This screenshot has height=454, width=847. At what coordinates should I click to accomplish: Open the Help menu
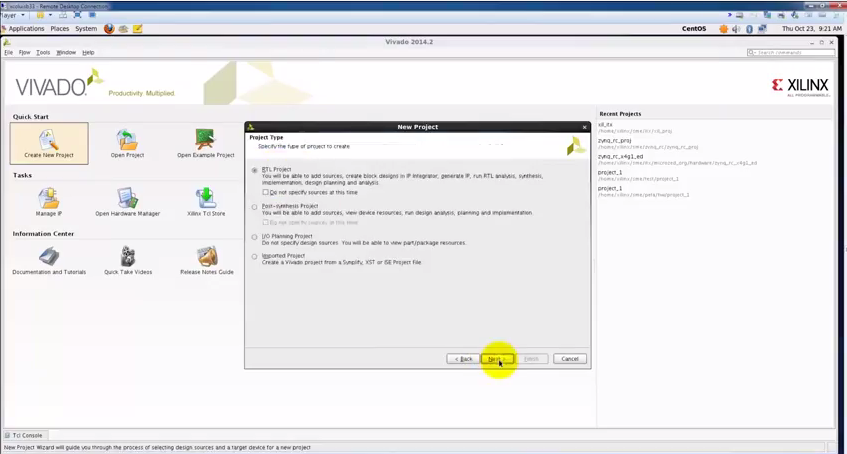[x=88, y=52]
